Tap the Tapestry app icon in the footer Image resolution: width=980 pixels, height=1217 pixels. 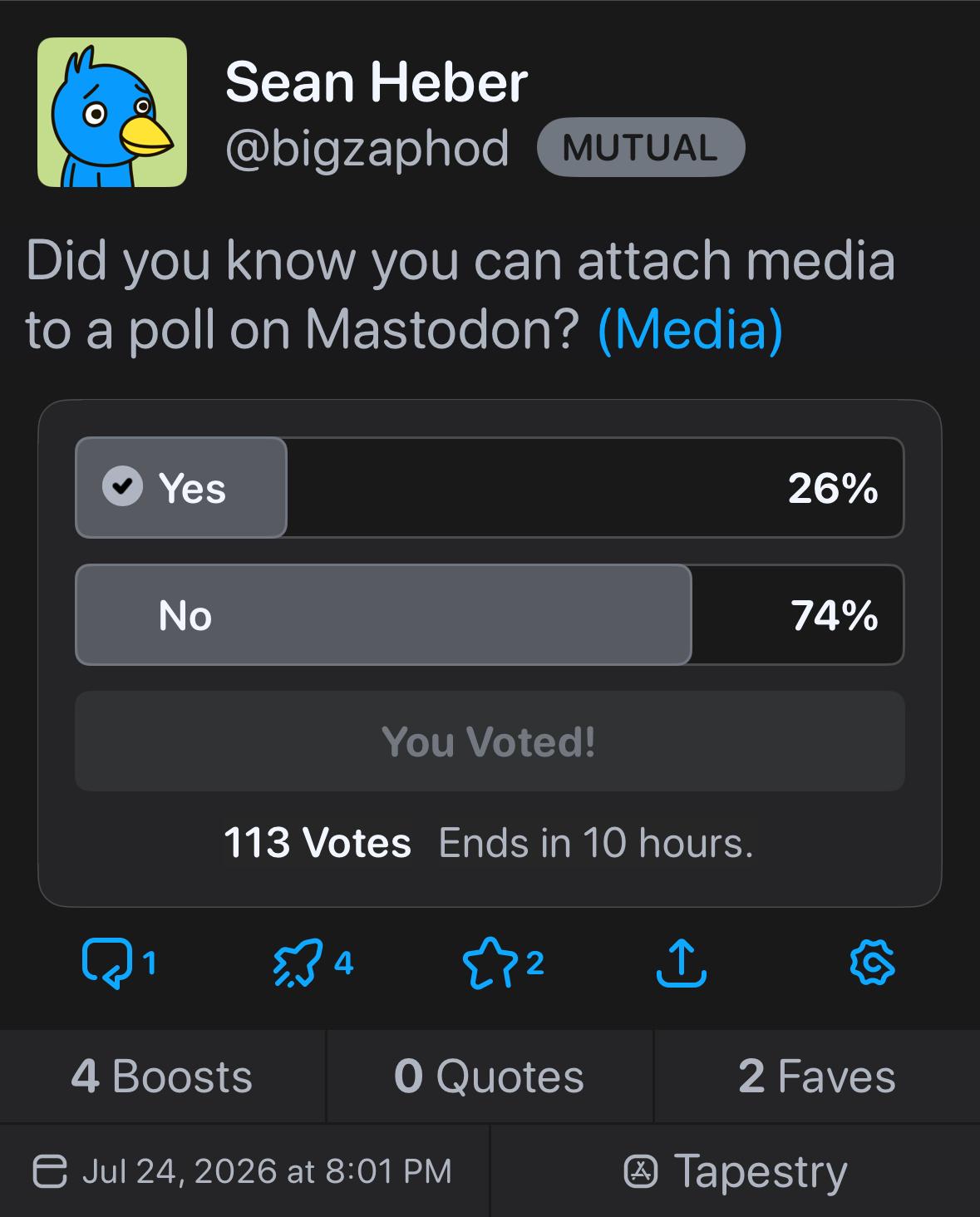click(641, 1171)
